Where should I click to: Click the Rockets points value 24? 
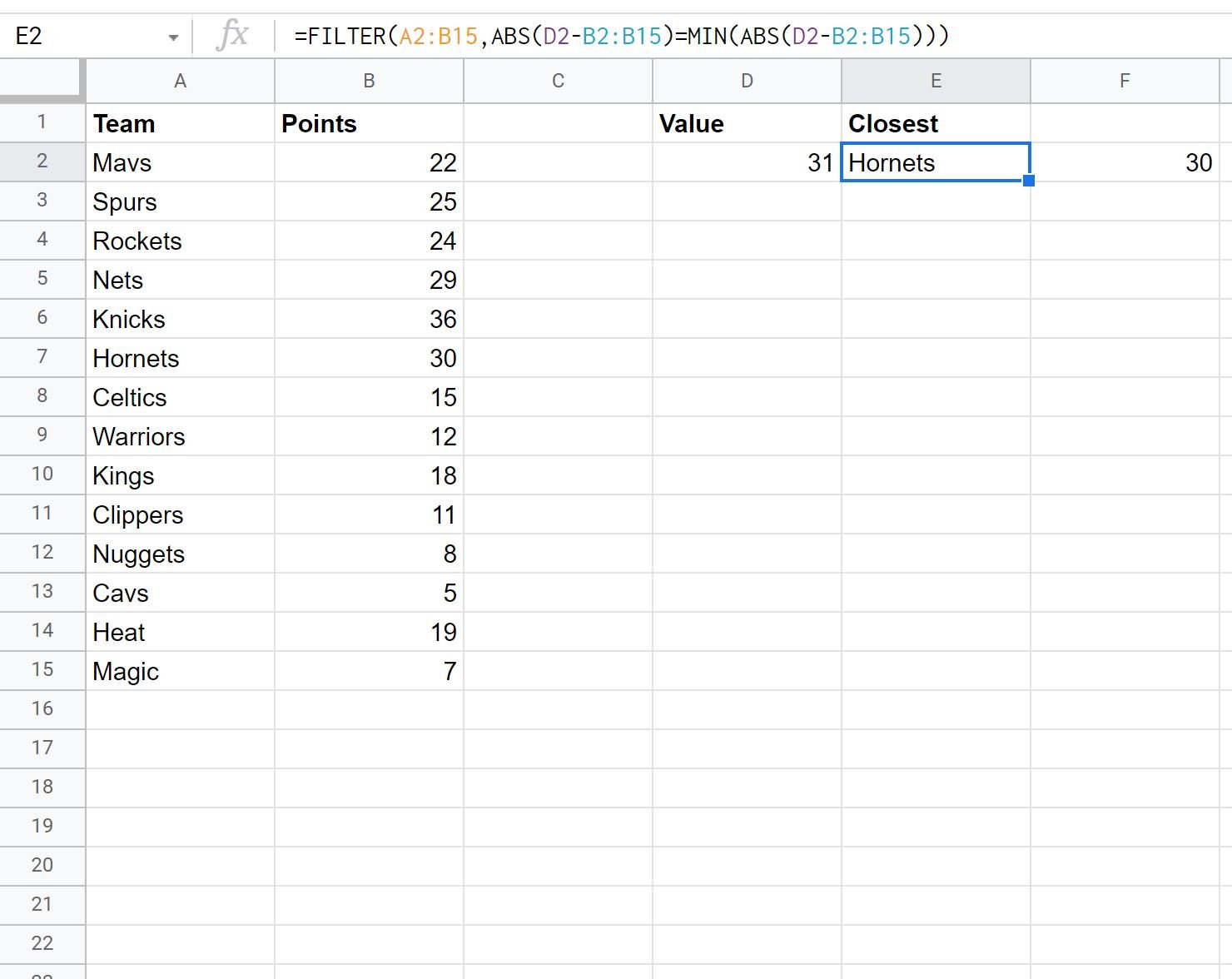pos(369,241)
